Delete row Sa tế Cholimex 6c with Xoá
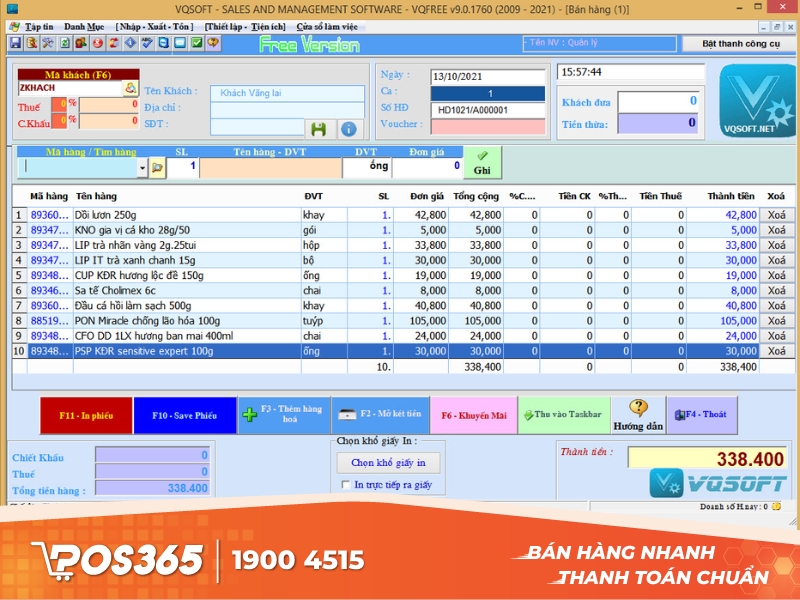The image size is (800, 600). [777, 290]
